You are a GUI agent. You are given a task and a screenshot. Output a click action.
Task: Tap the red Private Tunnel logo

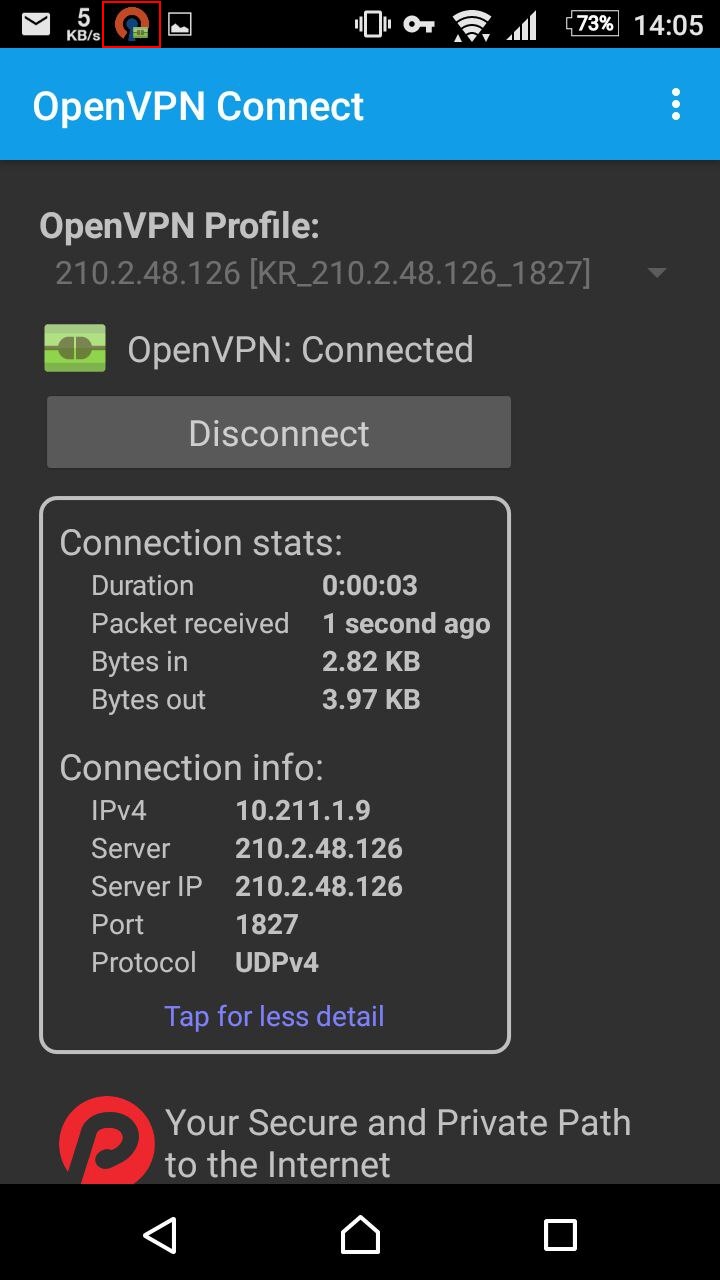coord(107,1142)
